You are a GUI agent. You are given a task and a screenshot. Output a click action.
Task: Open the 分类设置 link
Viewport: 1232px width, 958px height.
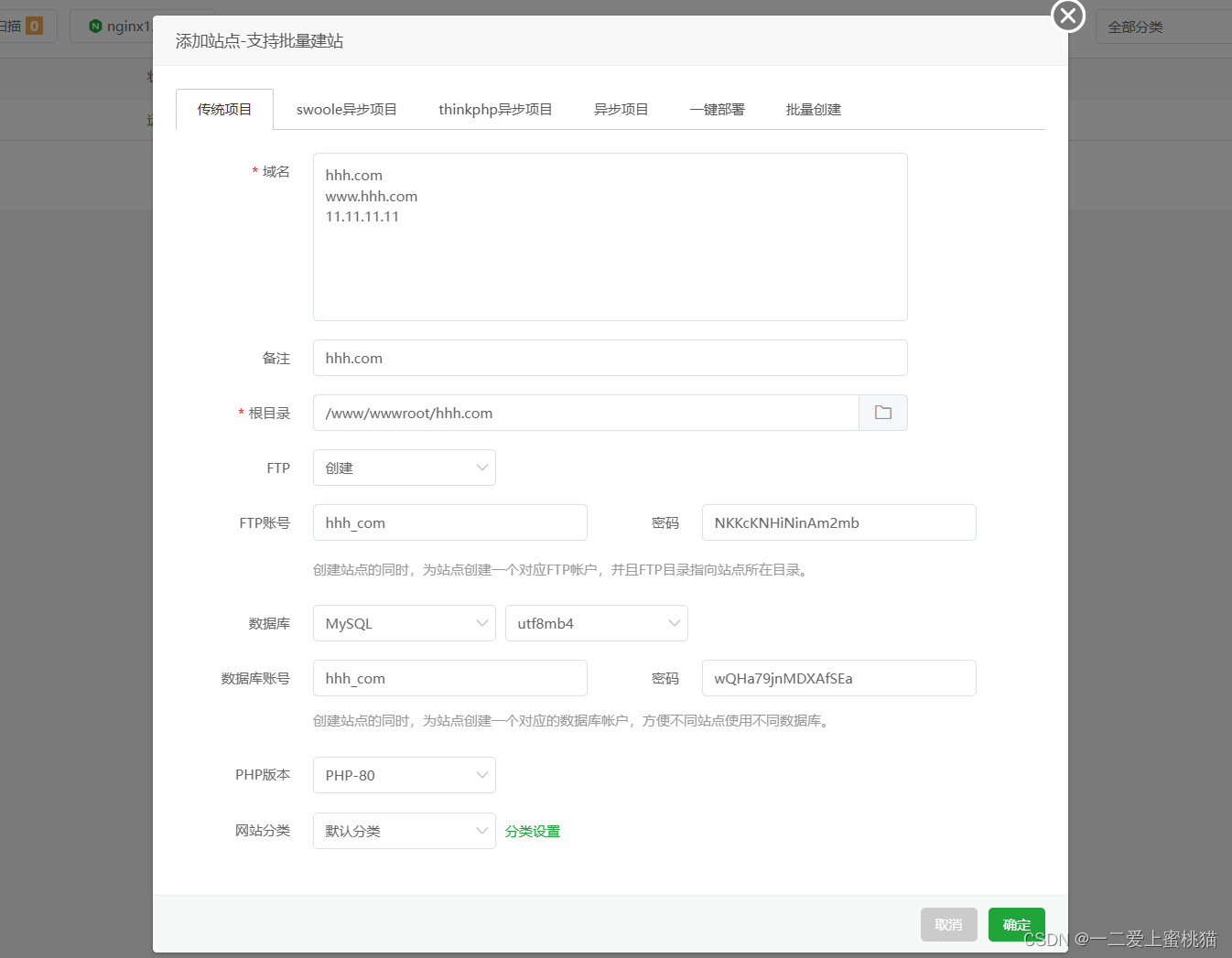tap(533, 832)
